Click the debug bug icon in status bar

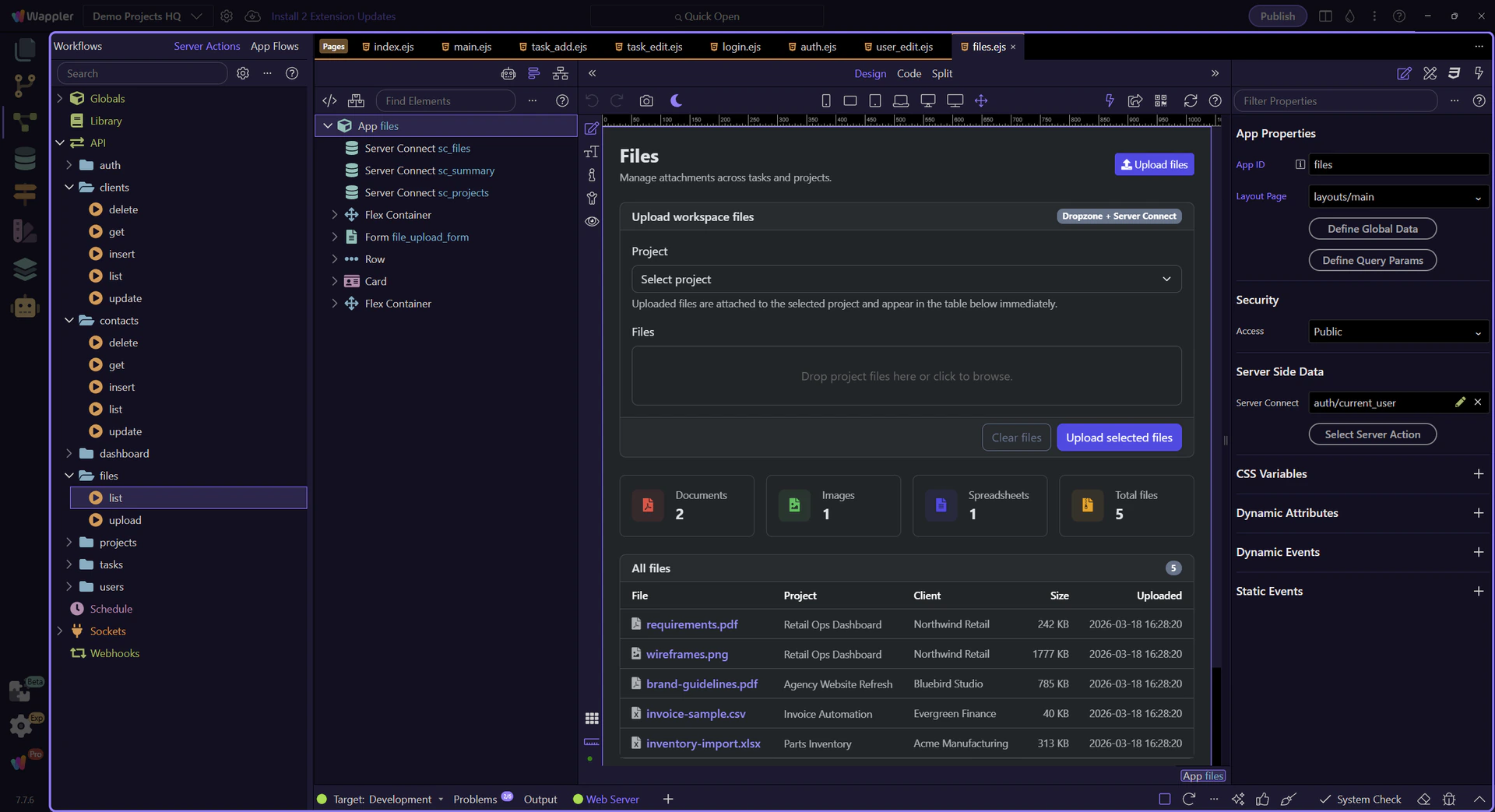1449,799
